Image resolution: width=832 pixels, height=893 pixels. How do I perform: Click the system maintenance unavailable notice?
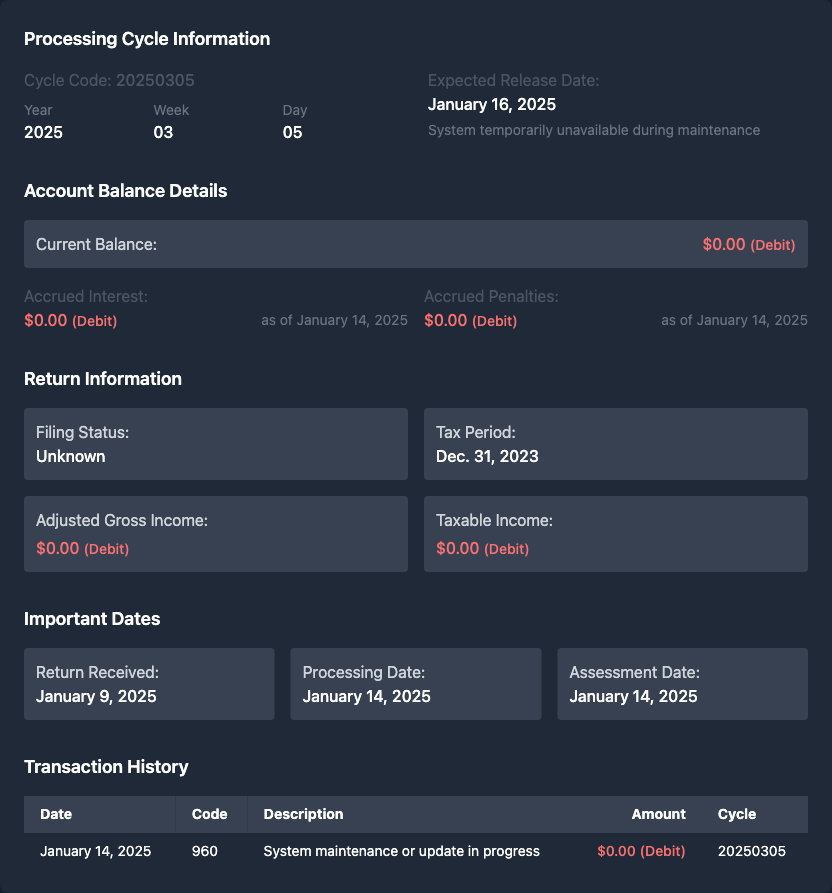pos(594,130)
